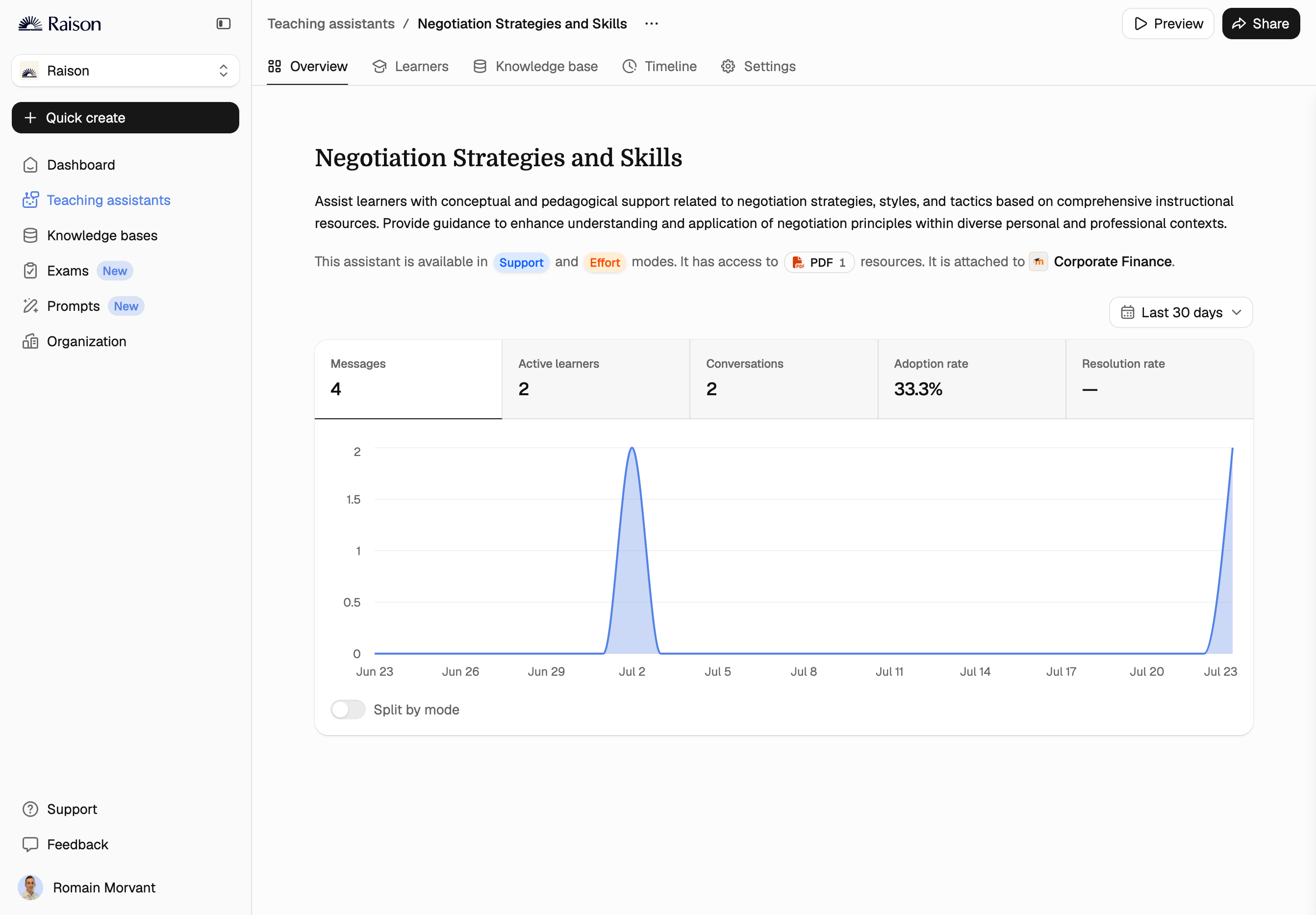Click the New badge beside Prompts

pos(126,307)
